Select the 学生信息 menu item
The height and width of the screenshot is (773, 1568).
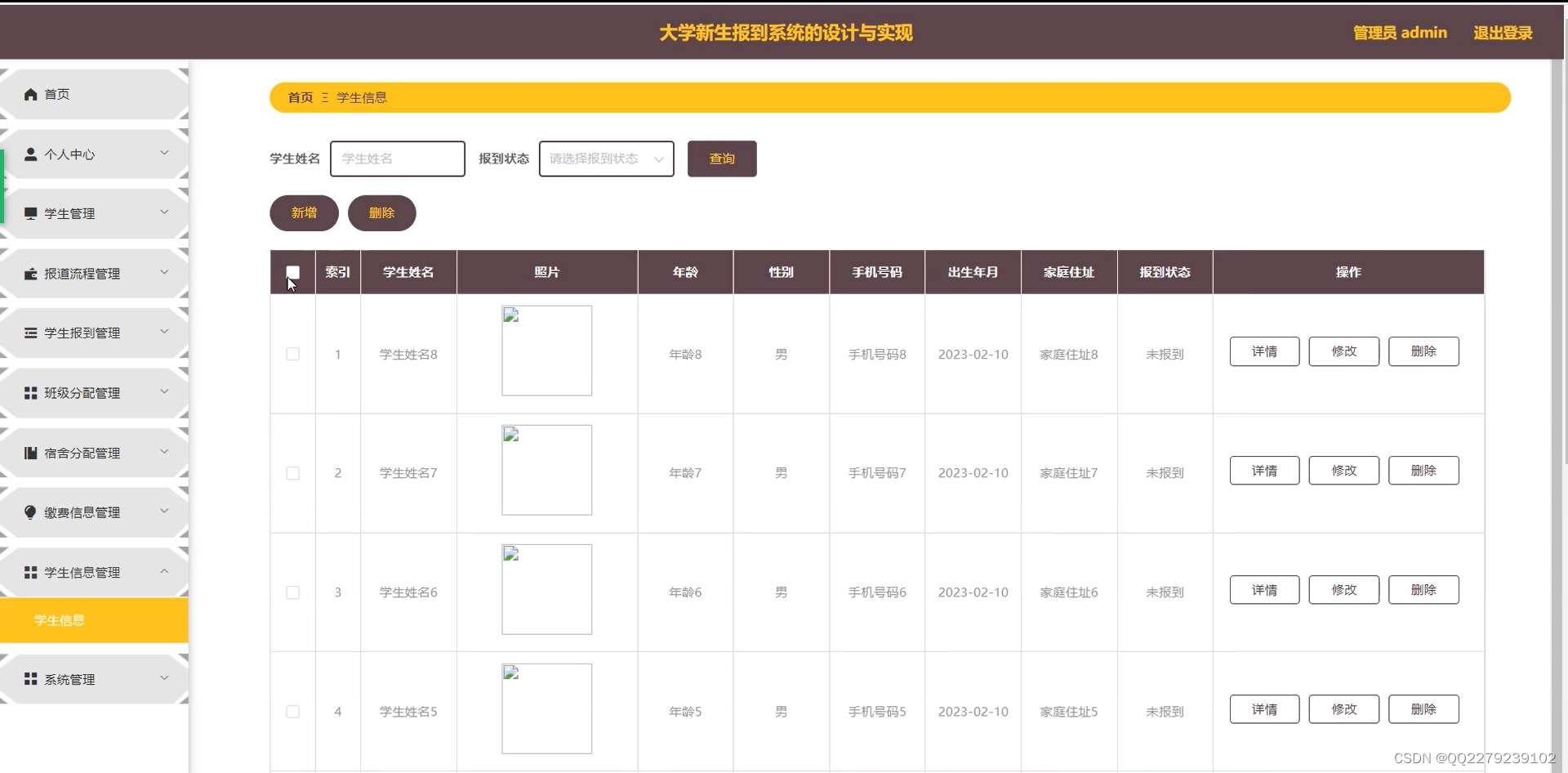pos(58,620)
